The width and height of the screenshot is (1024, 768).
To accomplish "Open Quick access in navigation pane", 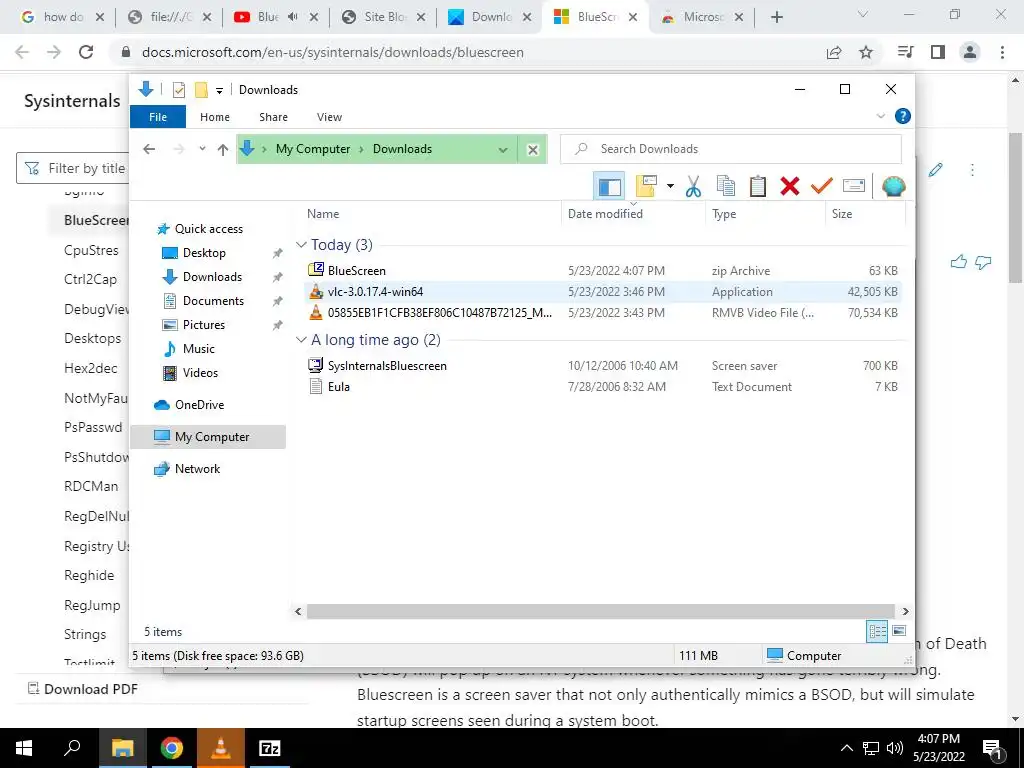I will pos(200,229).
